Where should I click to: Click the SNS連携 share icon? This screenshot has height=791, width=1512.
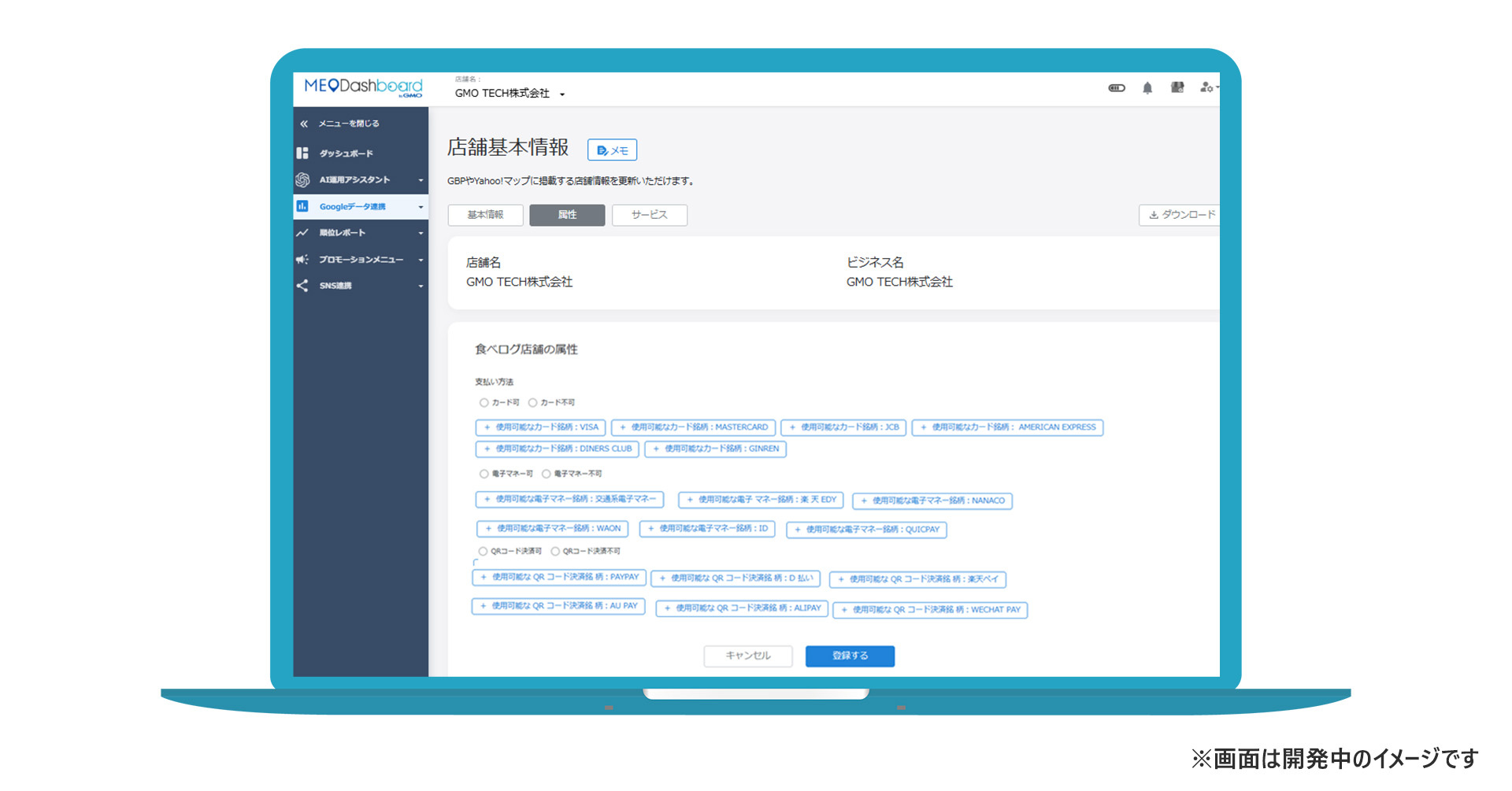[x=302, y=286]
